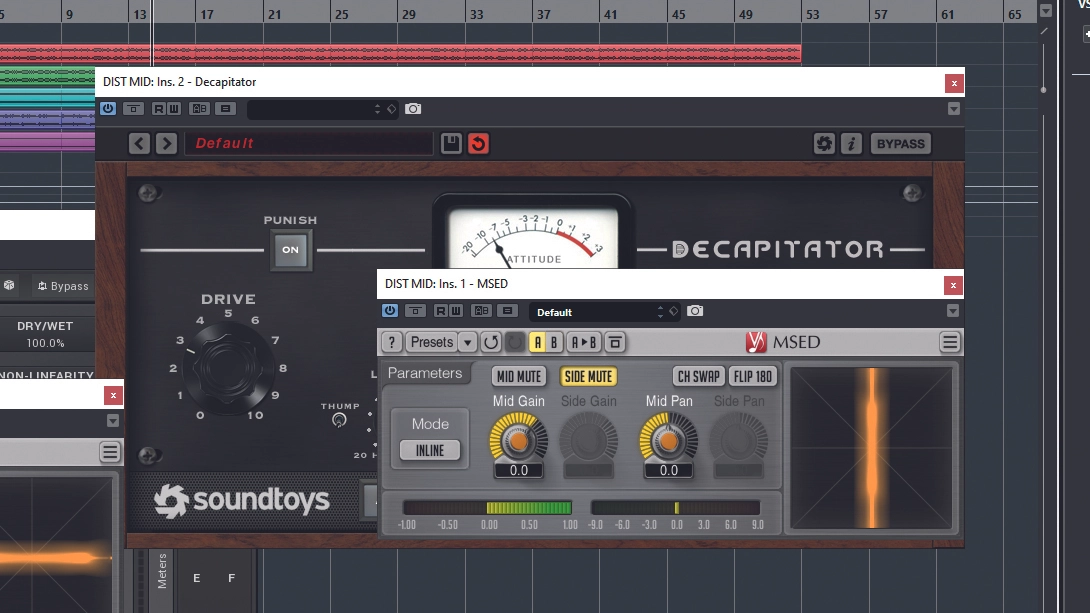Copy A to B in MSED
This screenshot has height=613, width=1090.
(584, 342)
